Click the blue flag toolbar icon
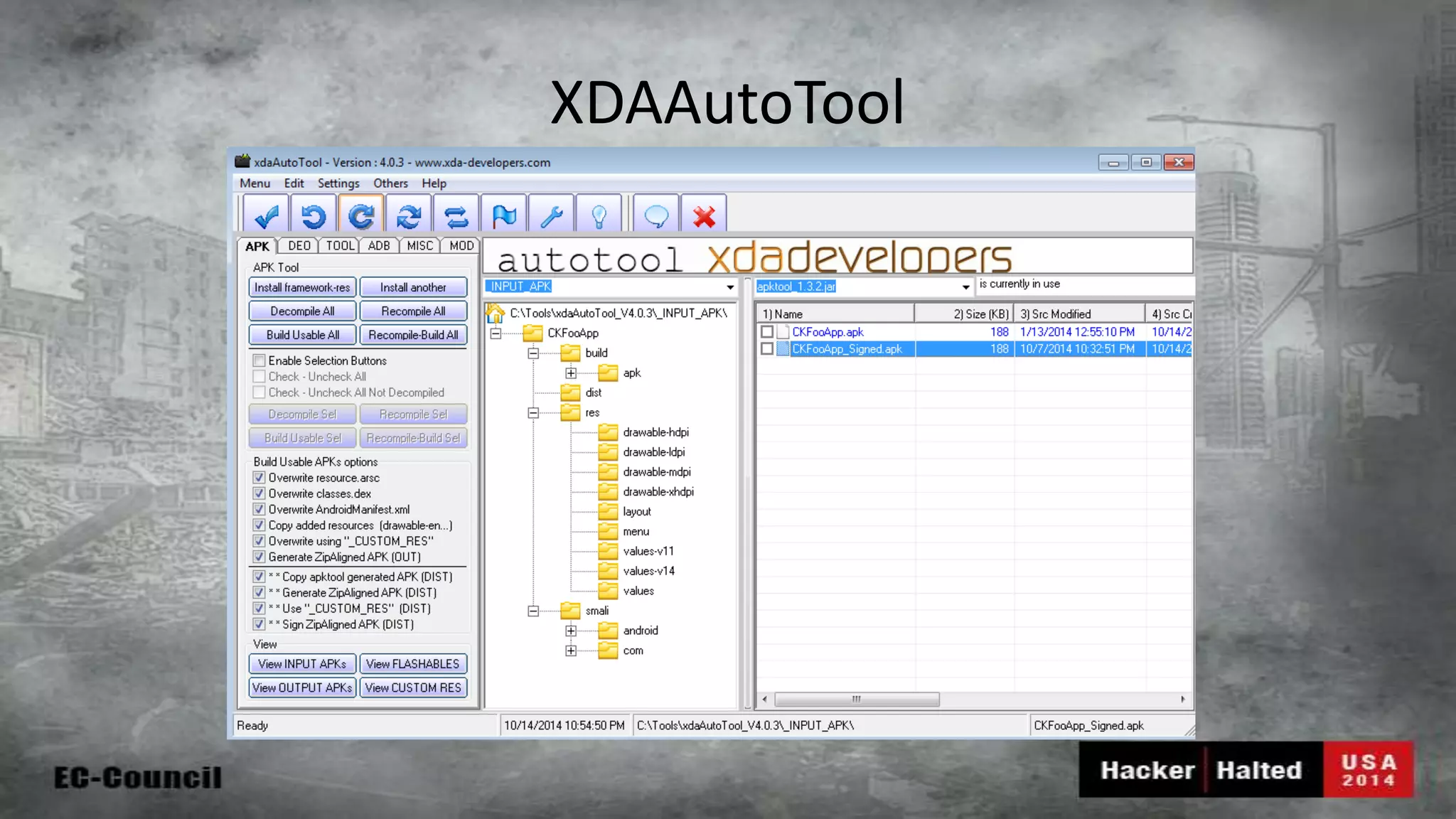This screenshot has height=819, width=1456. pos(503,215)
